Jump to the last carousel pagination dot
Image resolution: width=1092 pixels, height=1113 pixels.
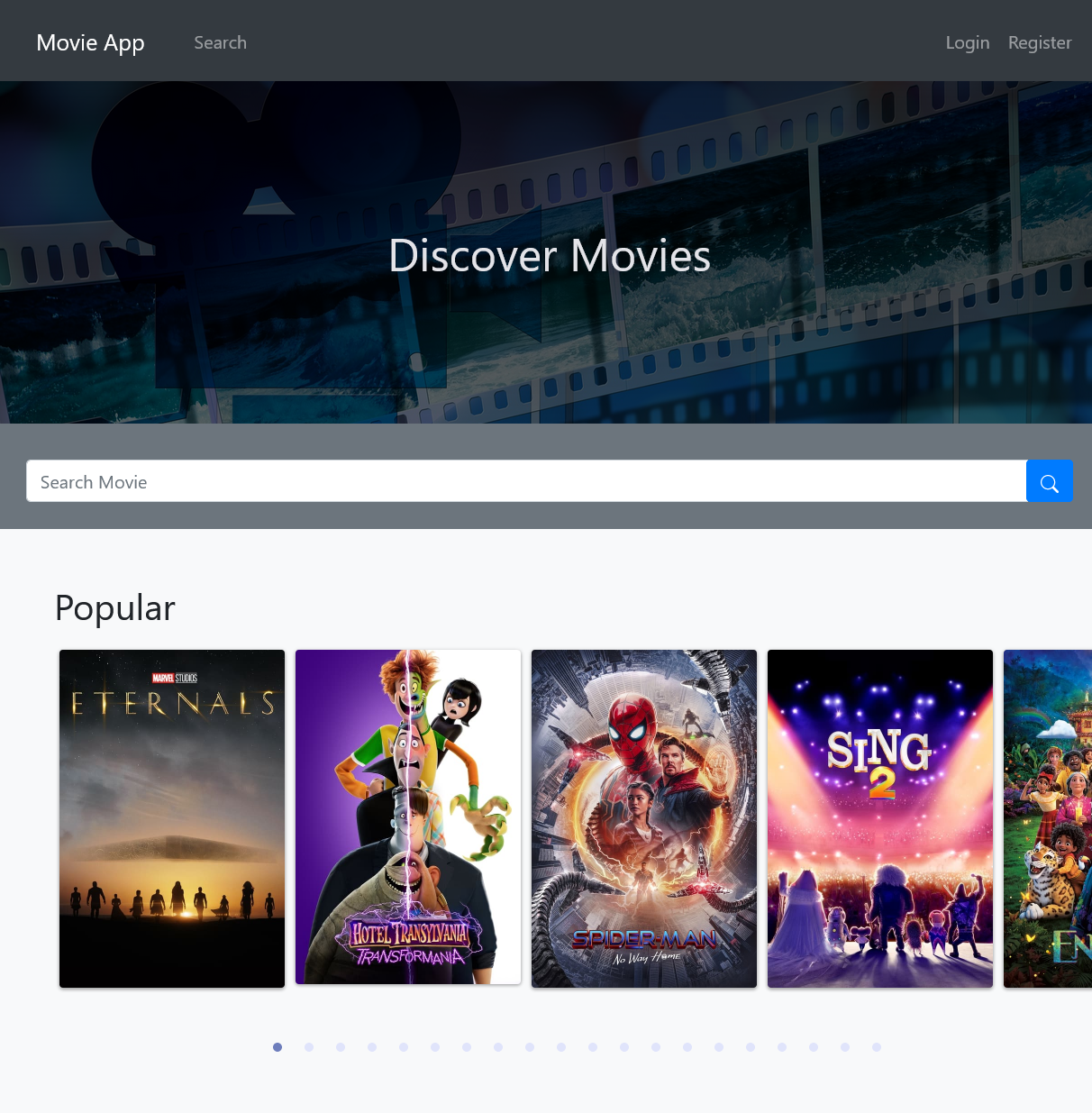coord(877,1047)
